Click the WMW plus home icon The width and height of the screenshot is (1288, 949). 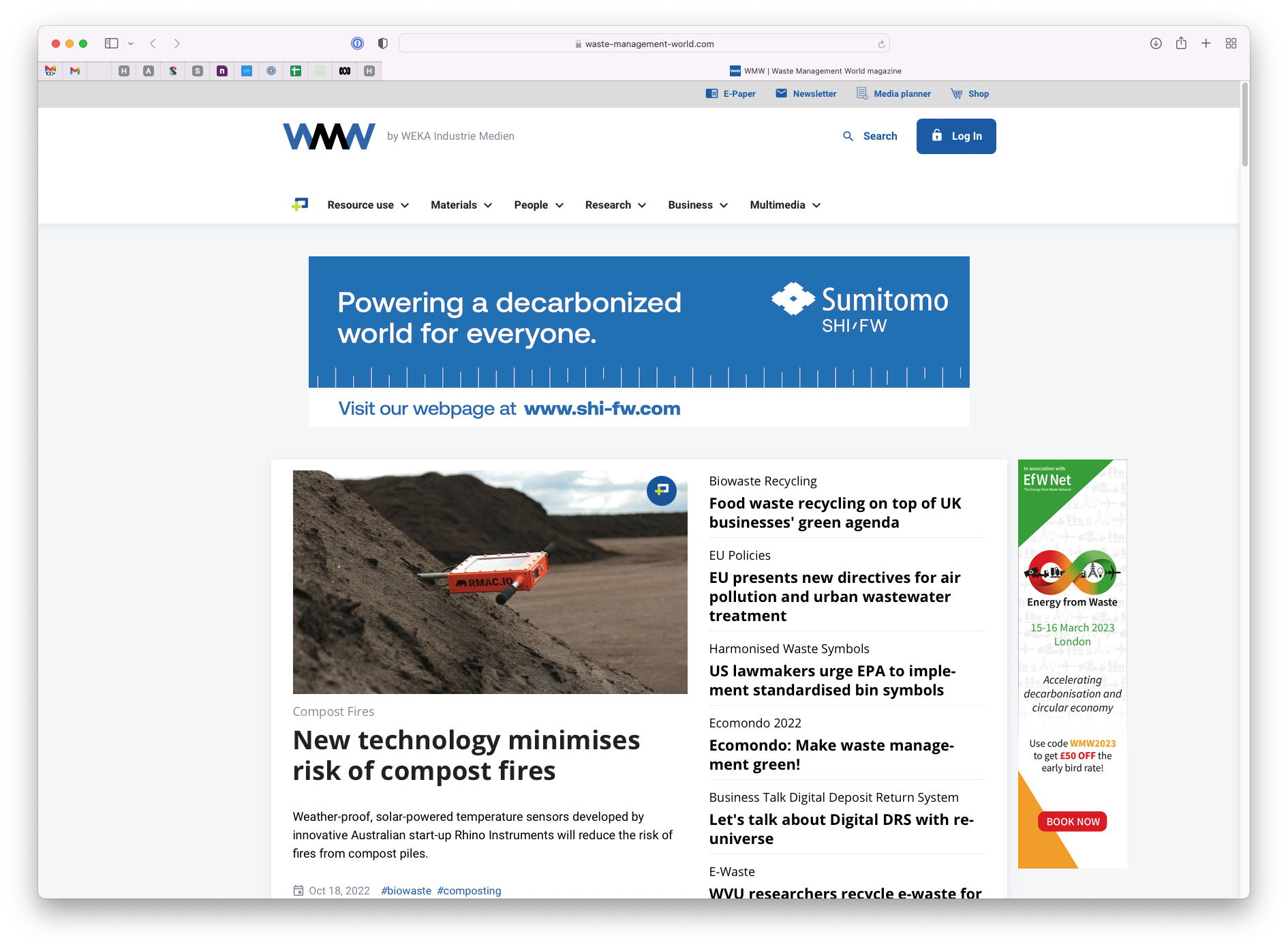click(300, 205)
